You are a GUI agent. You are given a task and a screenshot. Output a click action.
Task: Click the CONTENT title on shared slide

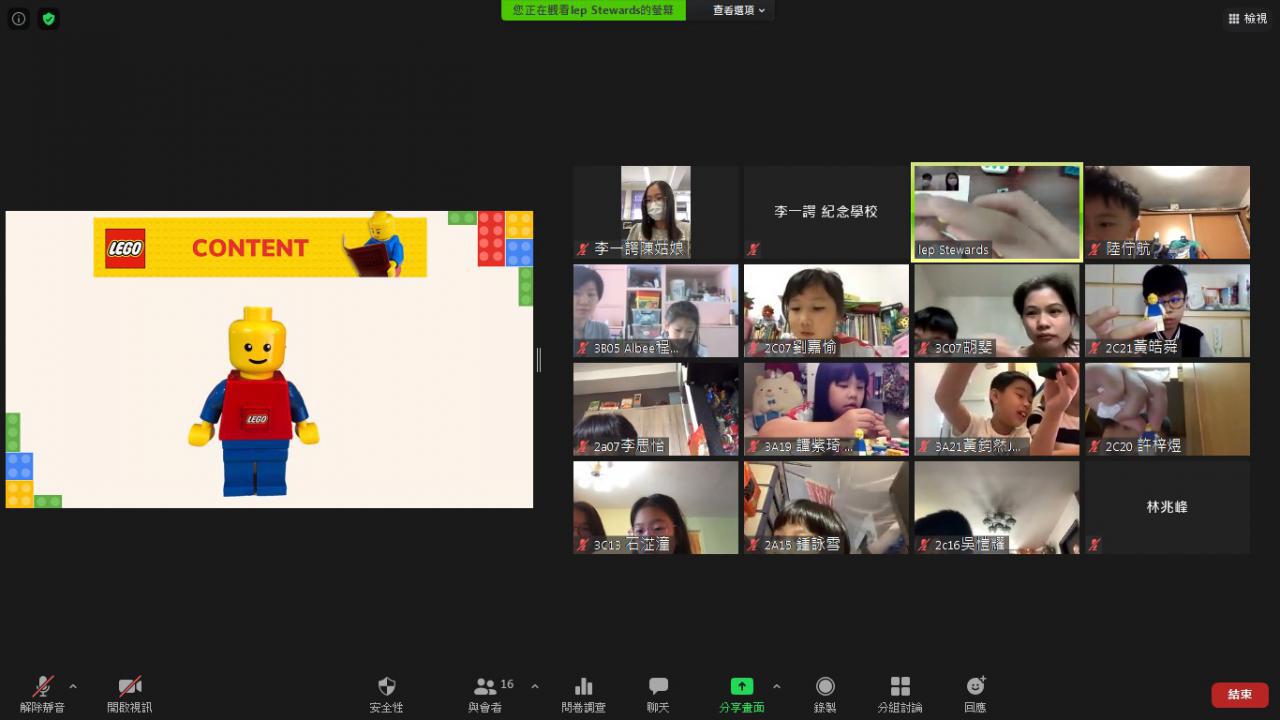[250, 248]
